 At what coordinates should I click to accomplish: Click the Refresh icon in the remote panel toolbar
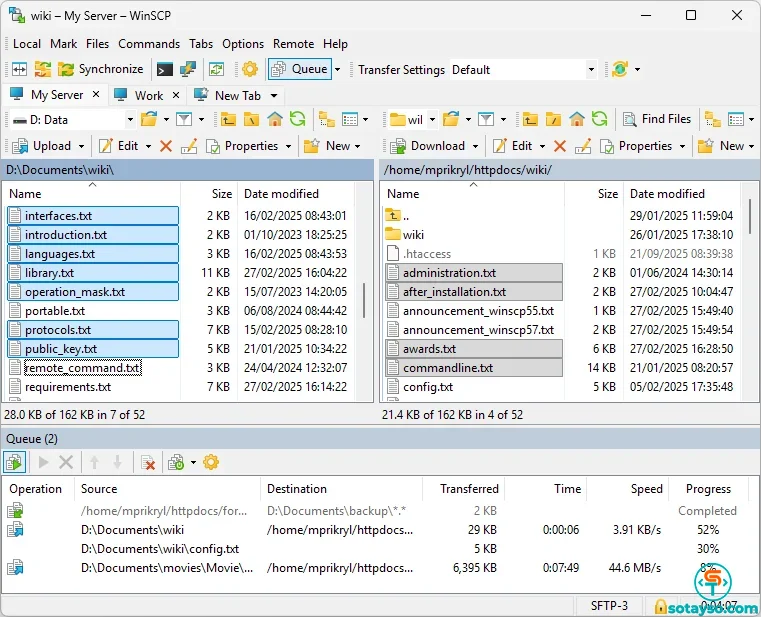(600, 119)
